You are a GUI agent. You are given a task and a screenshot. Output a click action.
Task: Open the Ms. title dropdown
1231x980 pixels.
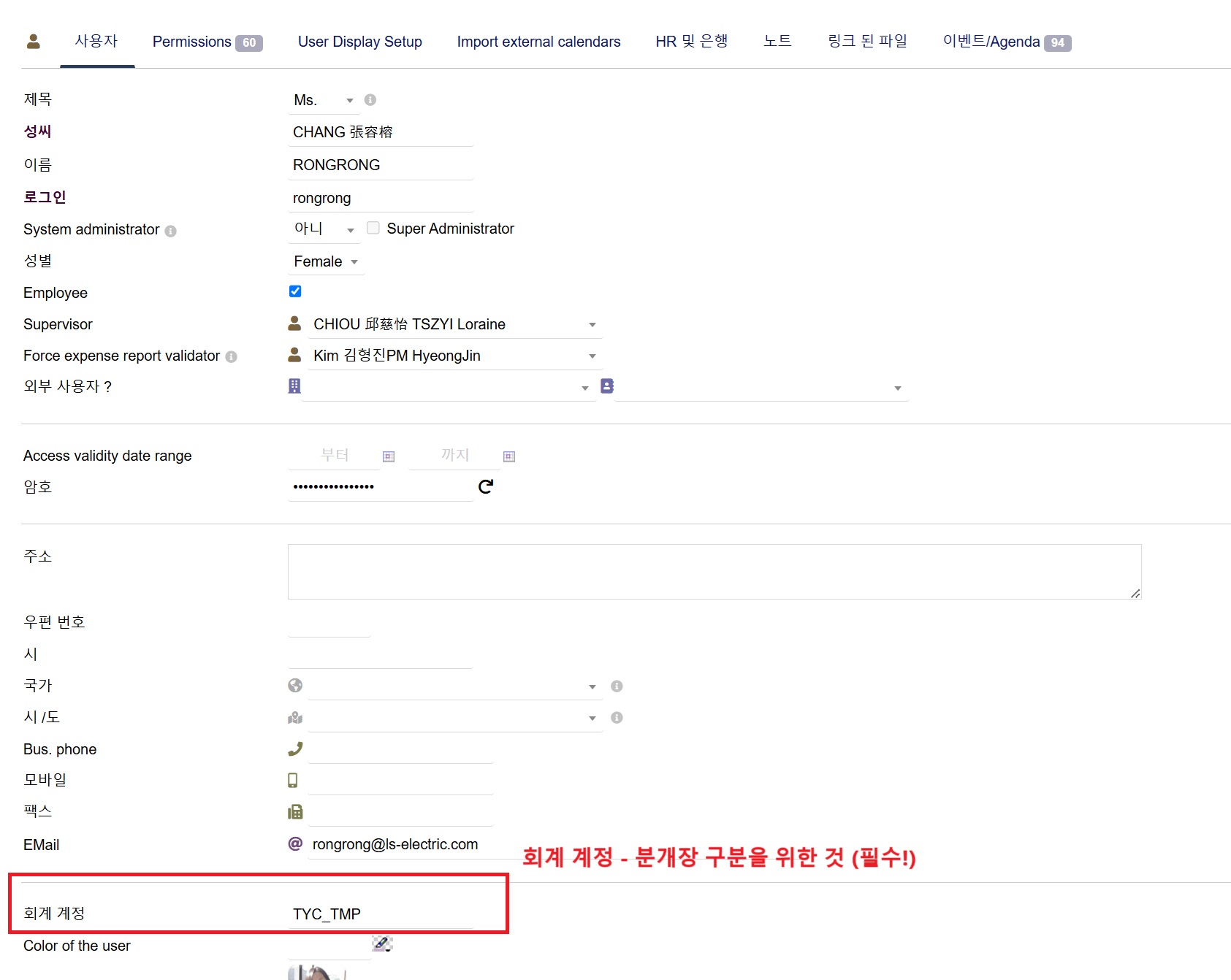point(324,100)
